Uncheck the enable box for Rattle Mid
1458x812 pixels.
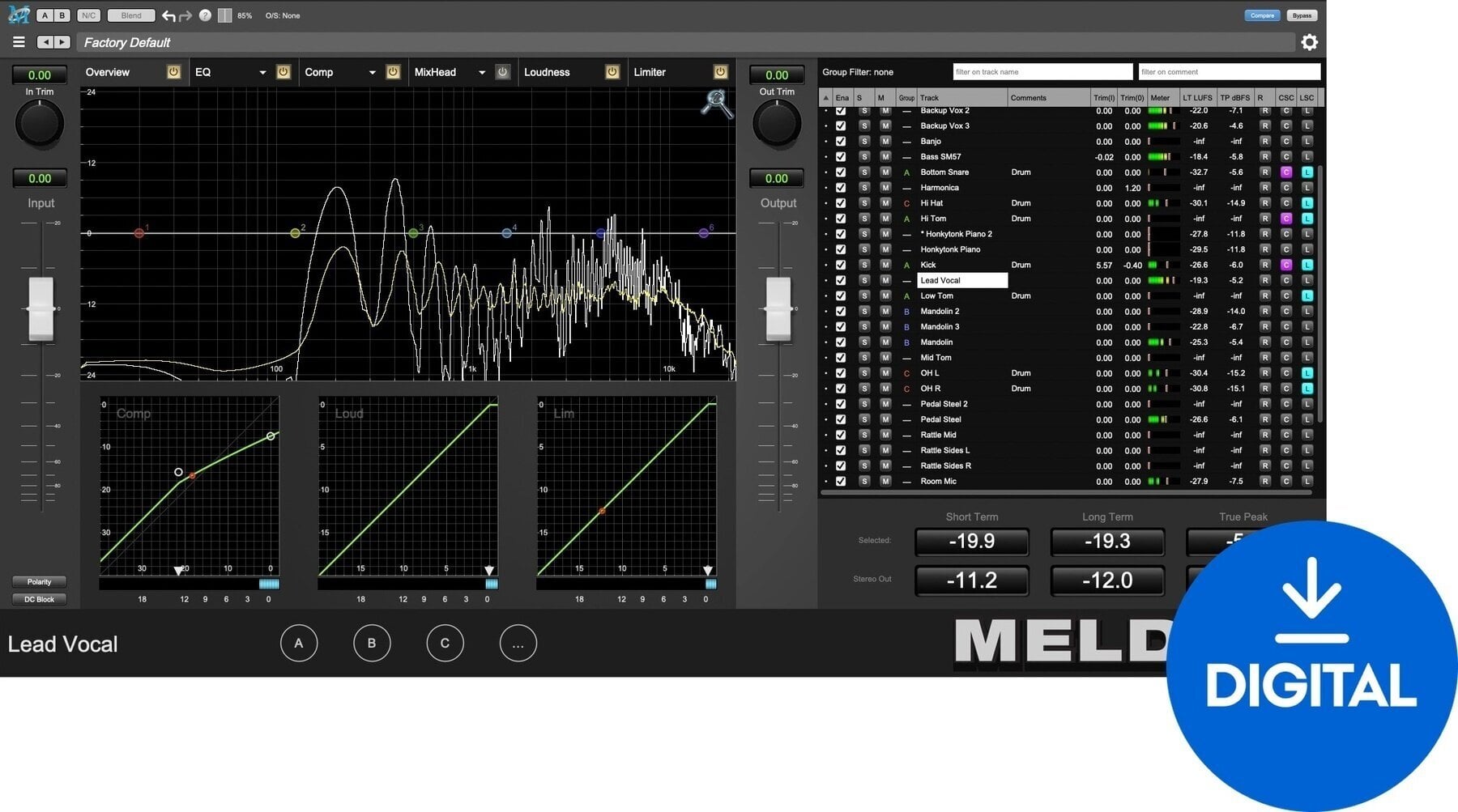841,435
